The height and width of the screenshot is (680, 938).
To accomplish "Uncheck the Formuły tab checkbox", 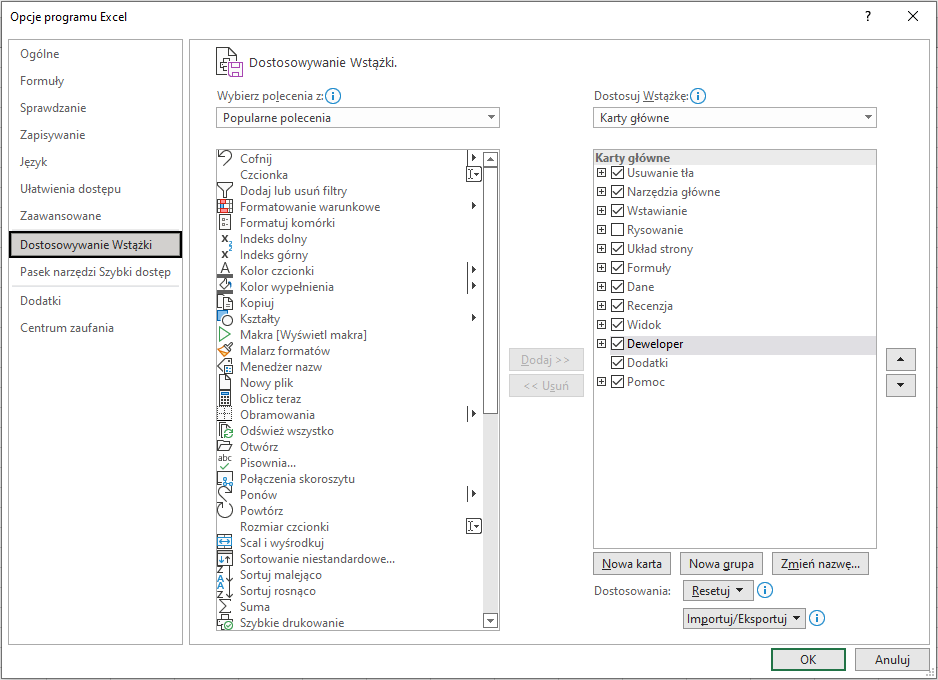I will (x=617, y=267).
